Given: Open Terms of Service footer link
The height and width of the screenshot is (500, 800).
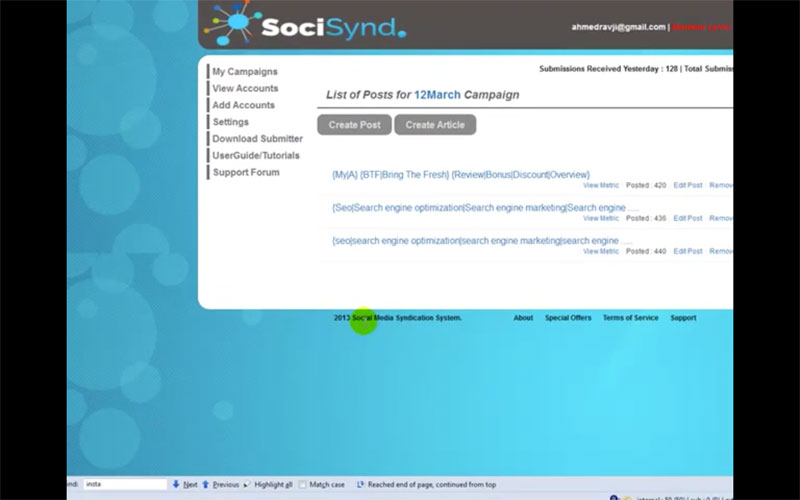Looking at the screenshot, I should pyautogui.click(x=631, y=318).
